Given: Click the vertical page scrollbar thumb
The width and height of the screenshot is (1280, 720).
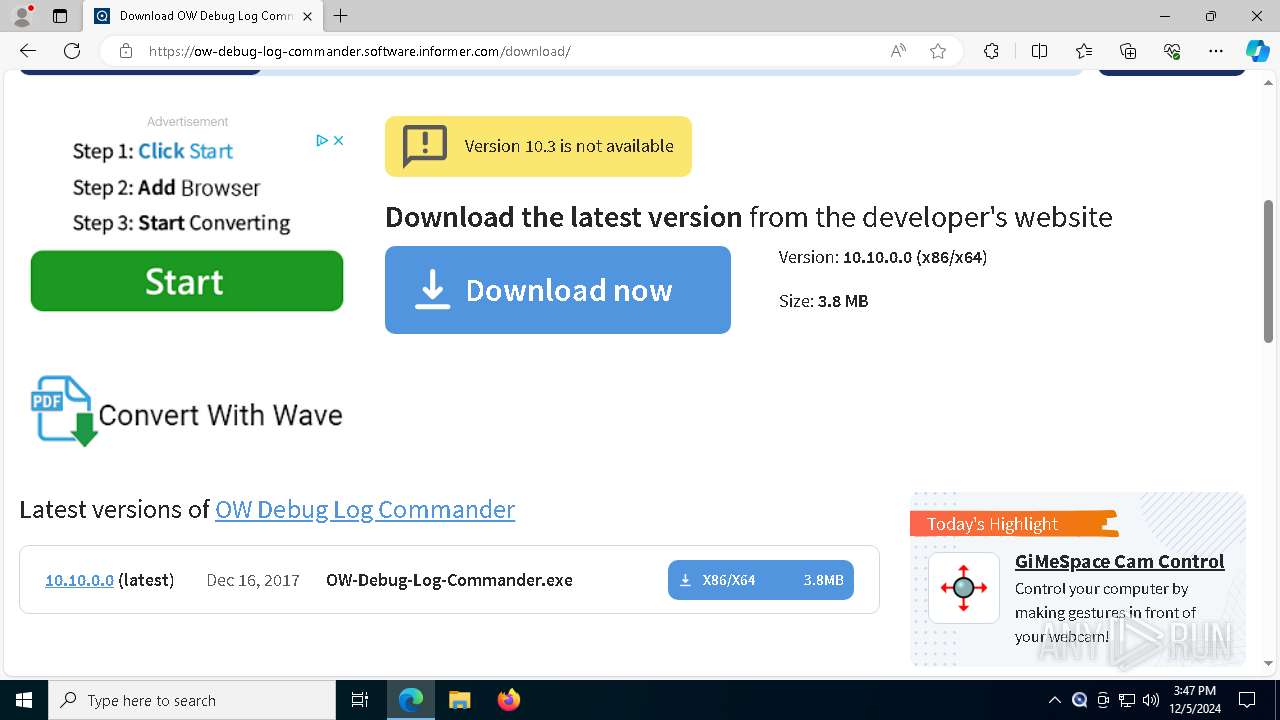Looking at the screenshot, I should [1268, 272].
